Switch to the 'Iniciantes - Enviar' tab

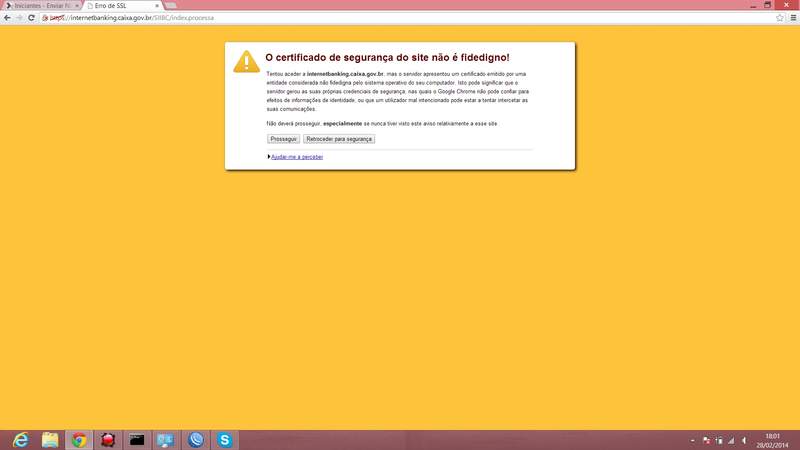click(42, 6)
